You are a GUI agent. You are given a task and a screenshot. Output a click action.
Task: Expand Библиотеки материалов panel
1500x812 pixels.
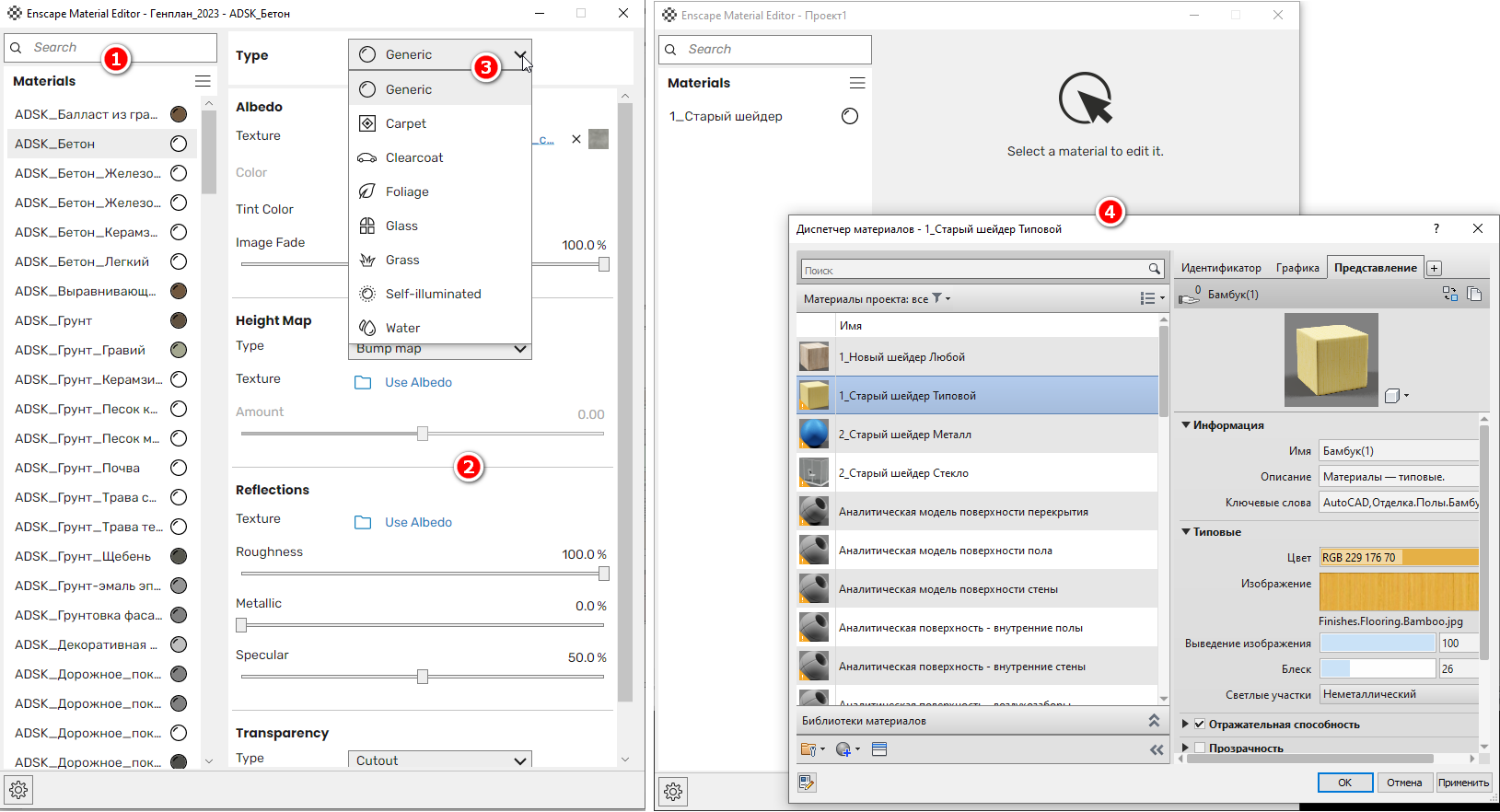pyautogui.click(x=1154, y=721)
